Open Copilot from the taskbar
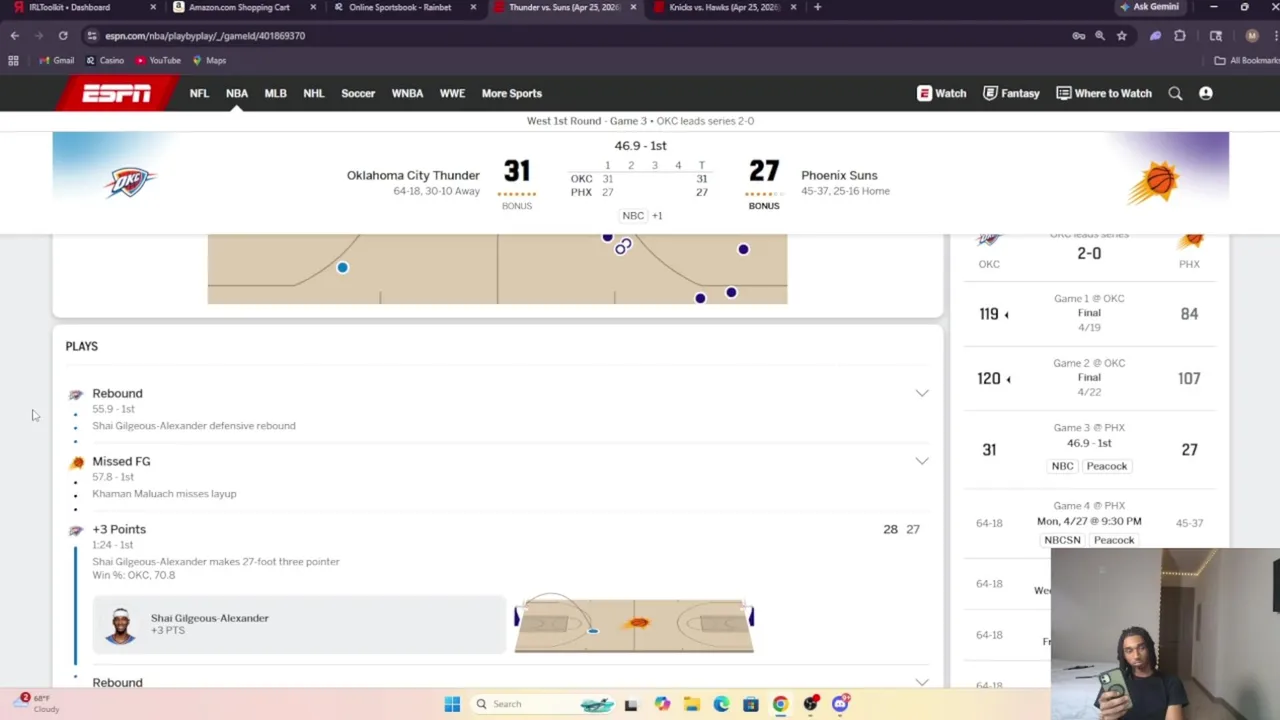This screenshot has width=1280, height=720. click(662, 704)
